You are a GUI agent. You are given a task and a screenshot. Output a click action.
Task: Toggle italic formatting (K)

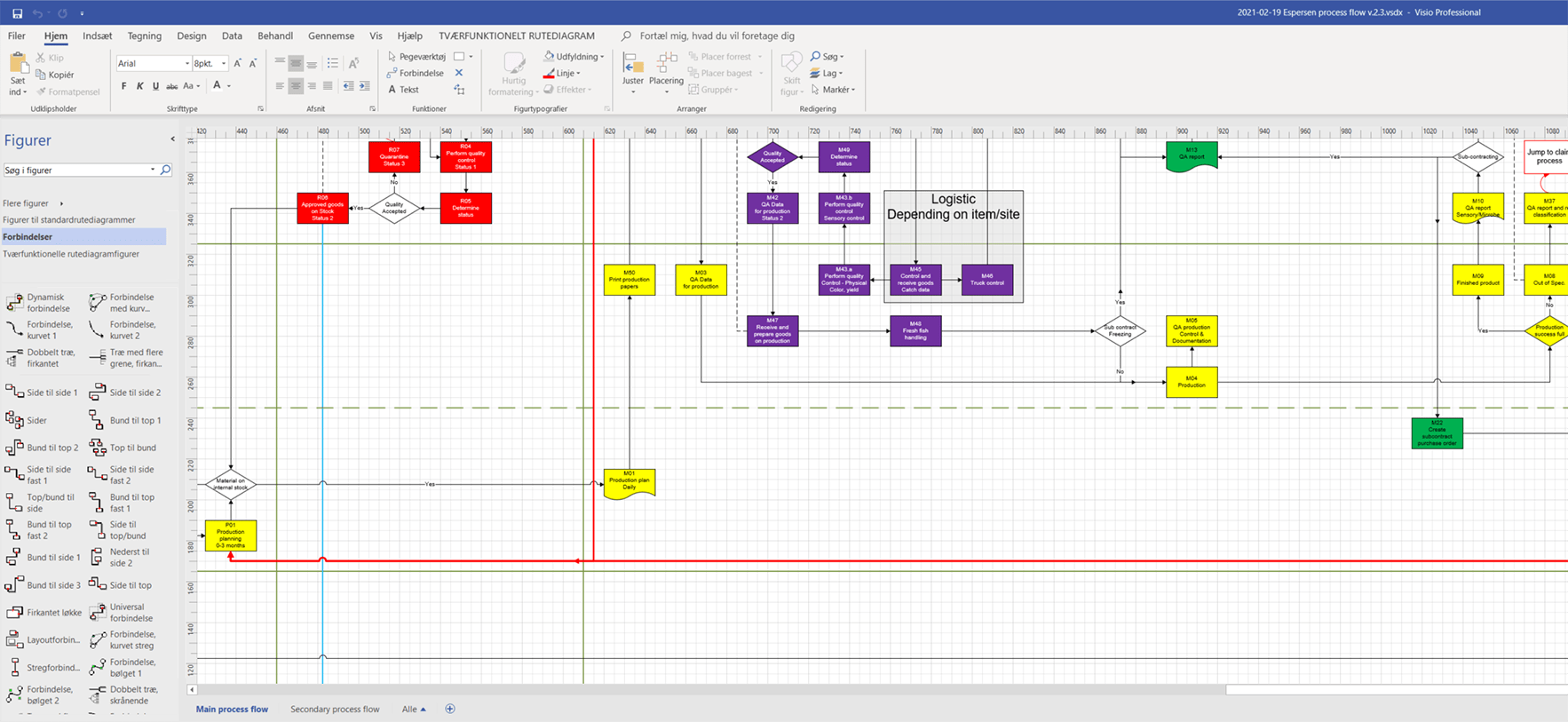139,86
